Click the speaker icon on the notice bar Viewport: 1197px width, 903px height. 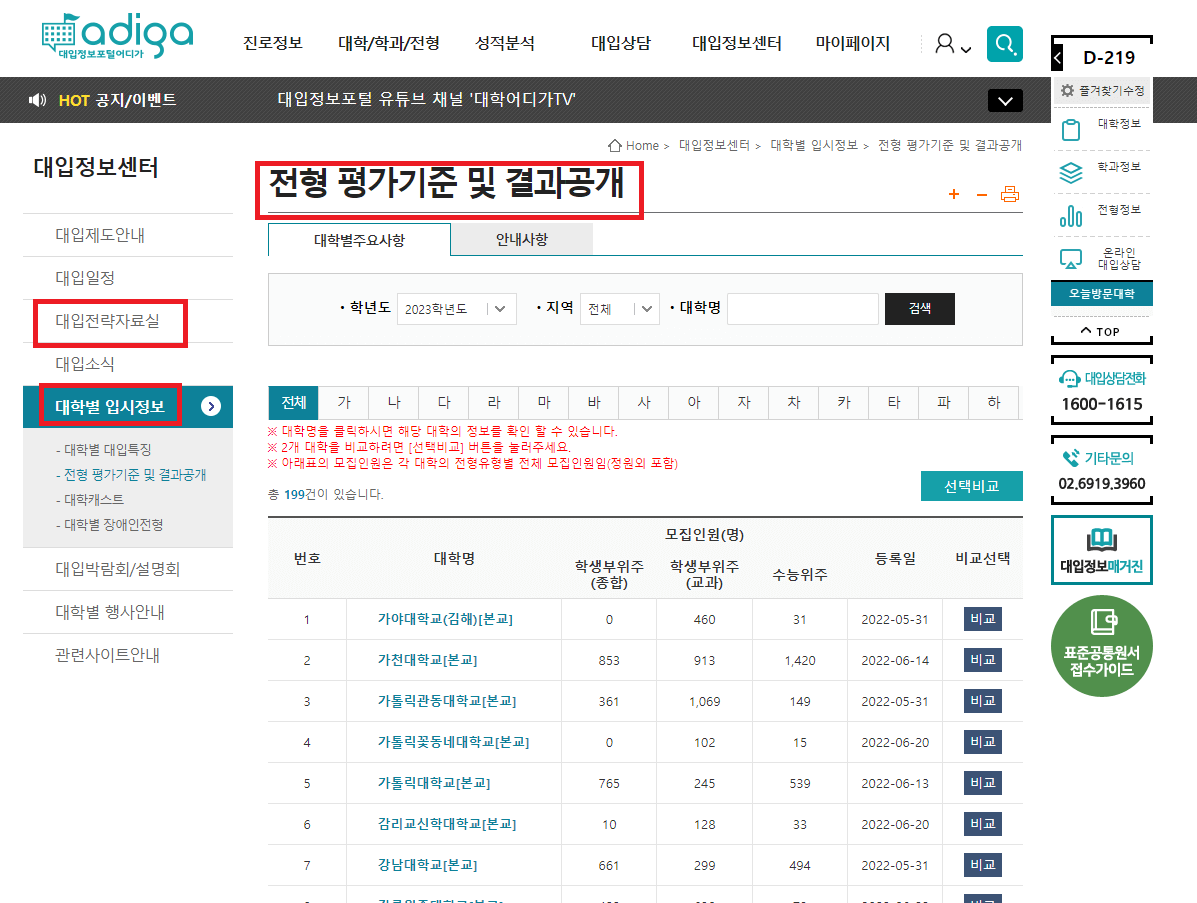tap(39, 100)
